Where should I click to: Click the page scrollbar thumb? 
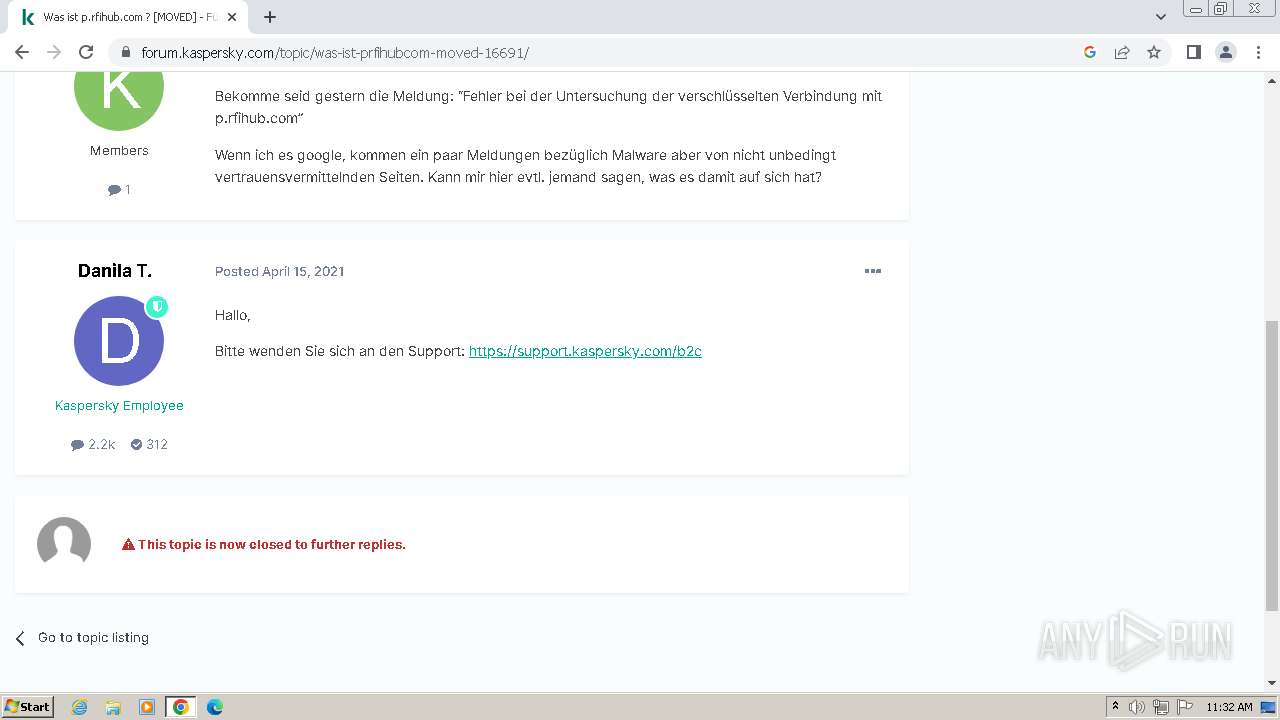click(x=1272, y=465)
